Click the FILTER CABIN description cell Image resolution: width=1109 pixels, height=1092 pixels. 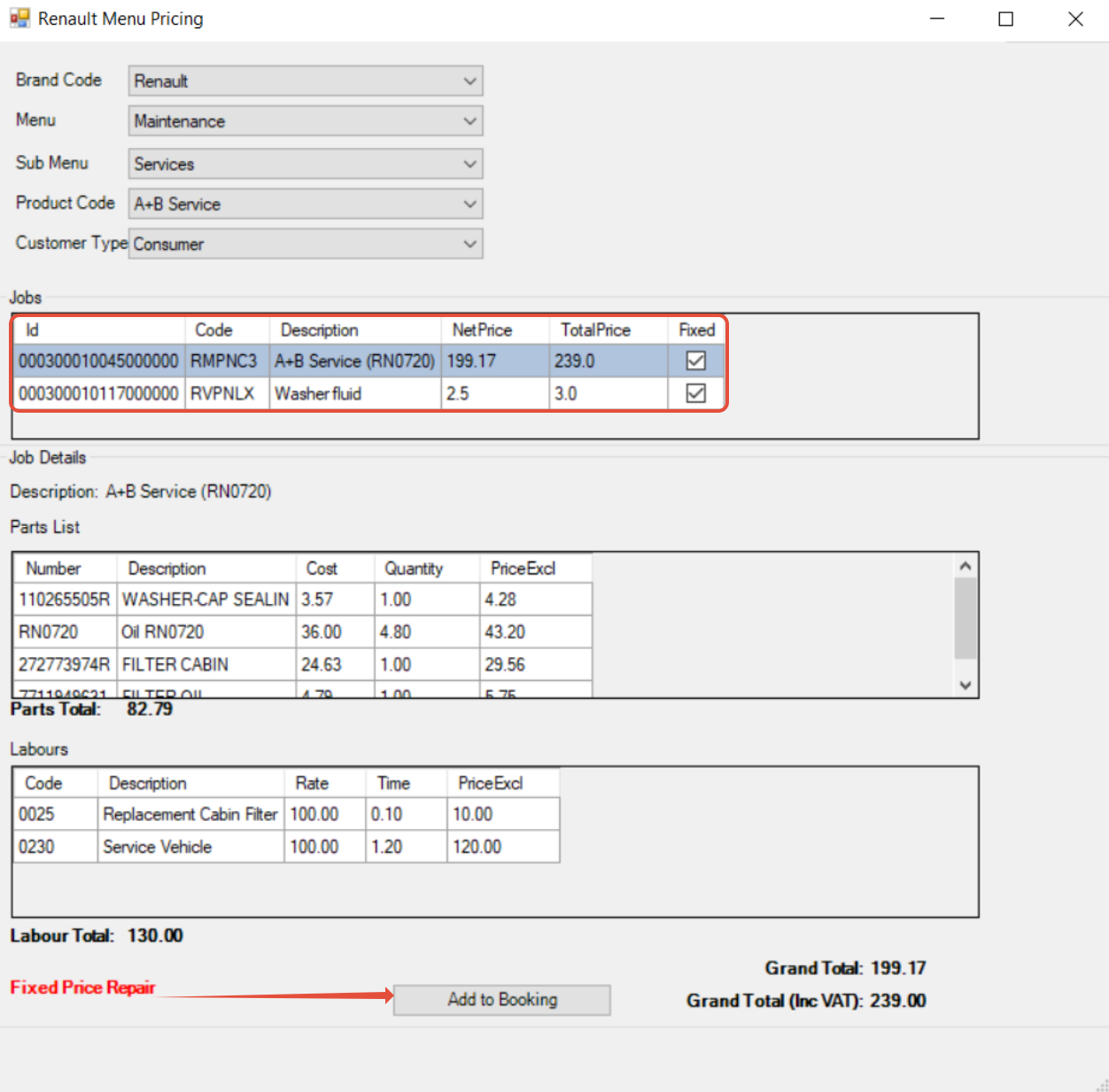point(206,664)
